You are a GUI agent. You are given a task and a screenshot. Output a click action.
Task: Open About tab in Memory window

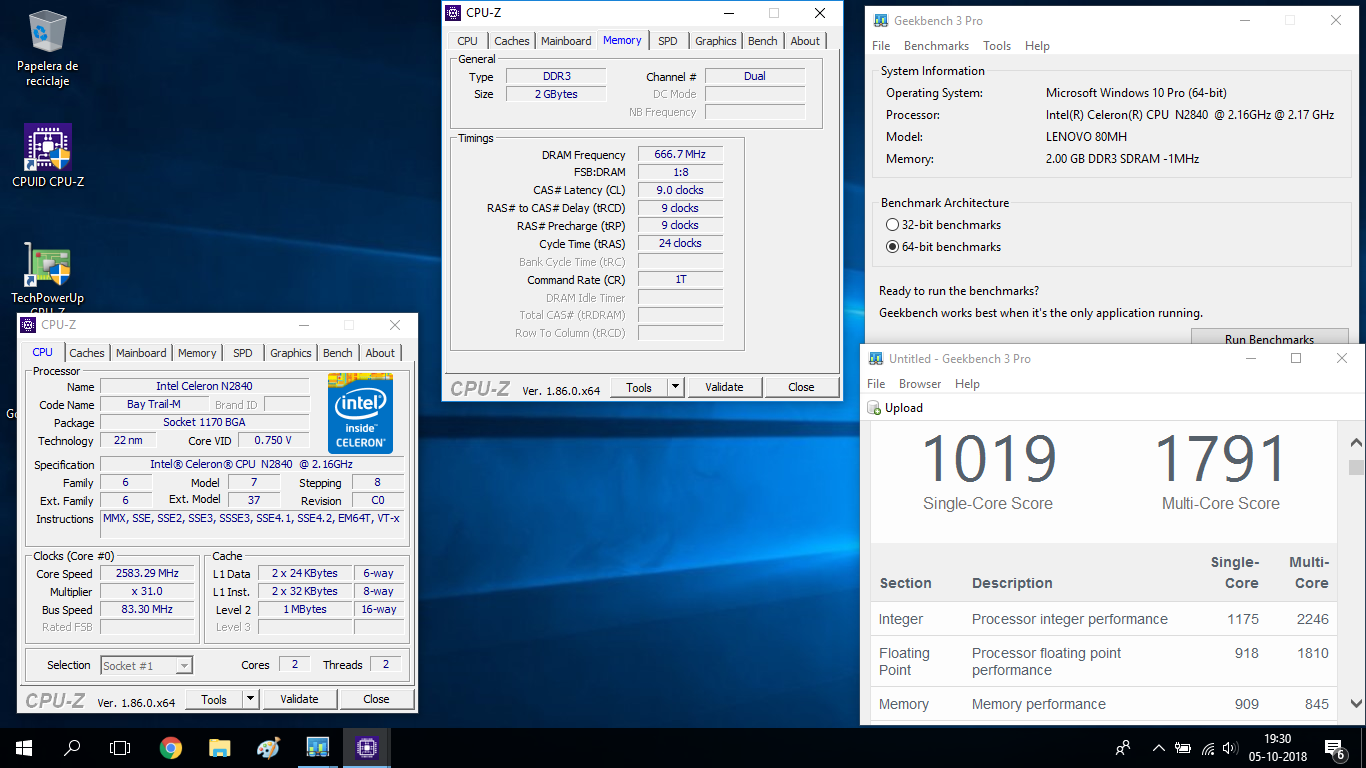click(805, 41)
